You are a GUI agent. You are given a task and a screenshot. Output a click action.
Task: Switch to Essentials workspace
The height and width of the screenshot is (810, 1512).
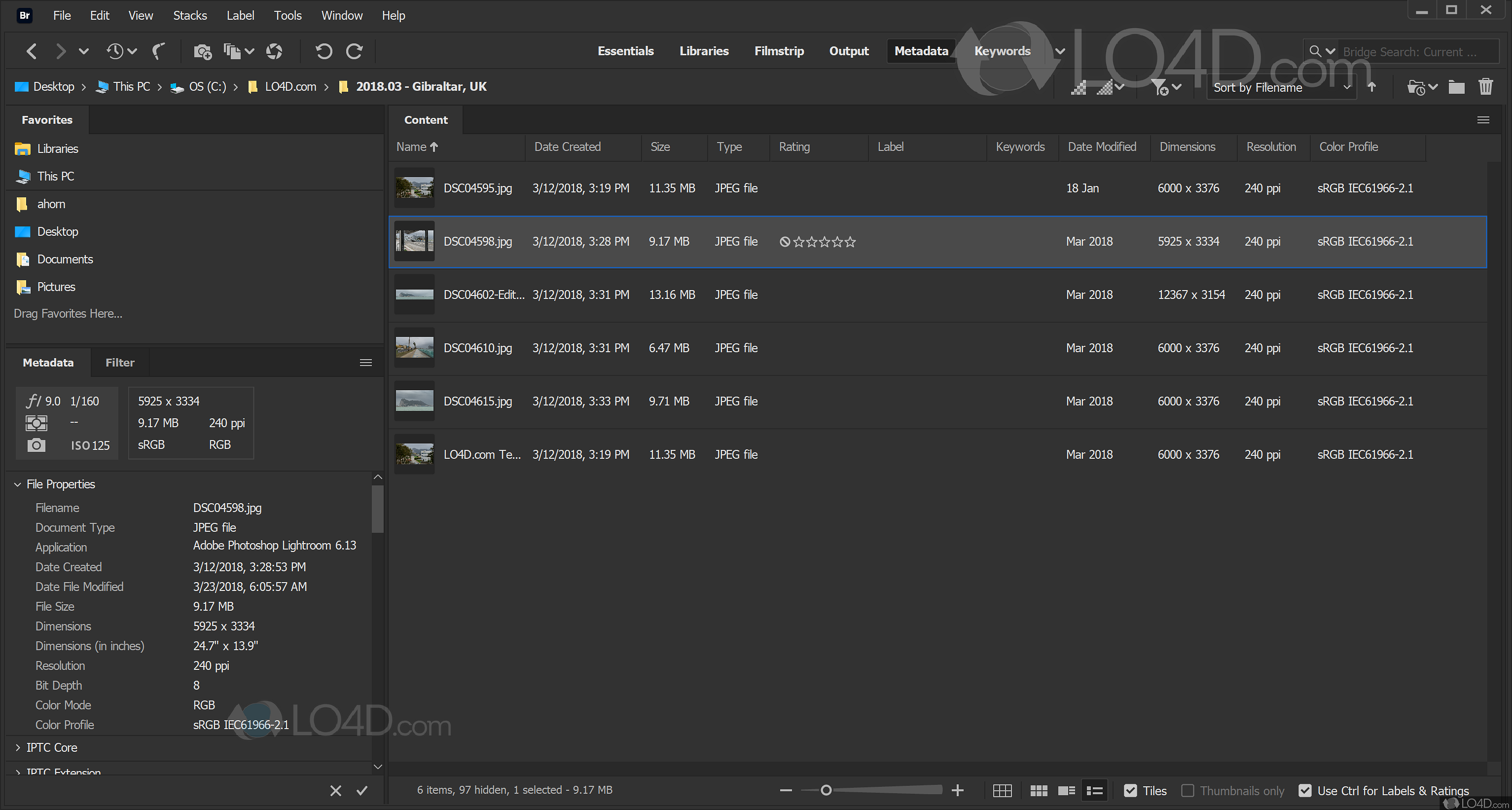tap(625, 51)
